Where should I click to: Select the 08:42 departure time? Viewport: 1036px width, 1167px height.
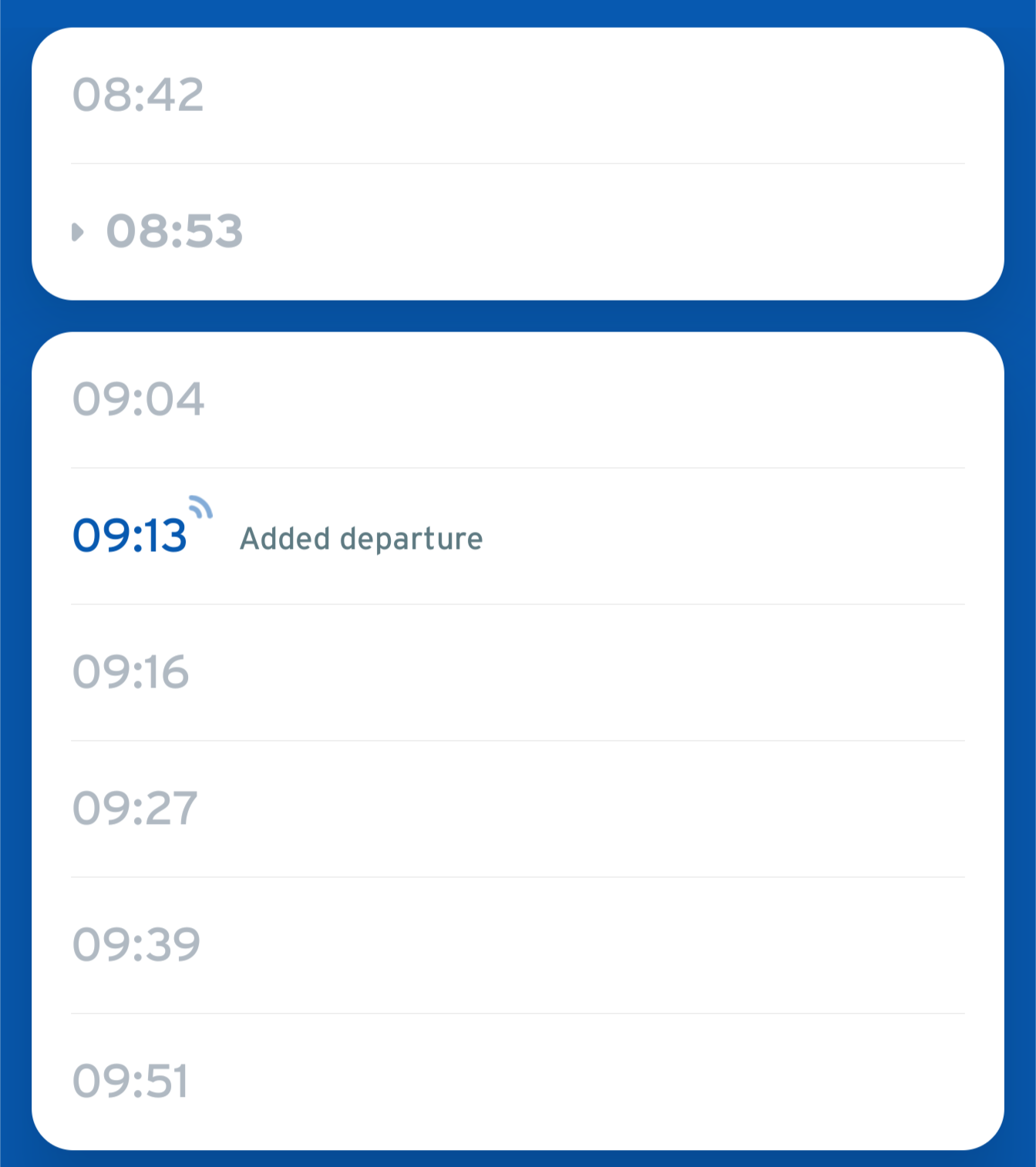(x=138, y=95)
